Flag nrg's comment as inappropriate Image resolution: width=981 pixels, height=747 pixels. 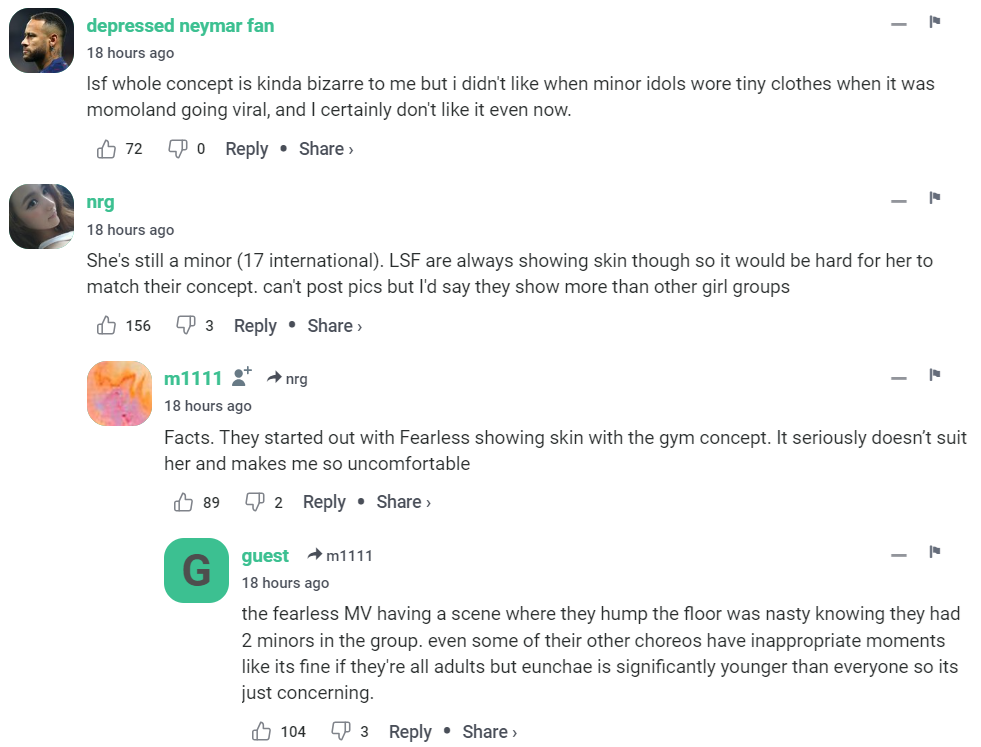click(x=935, y=198)
